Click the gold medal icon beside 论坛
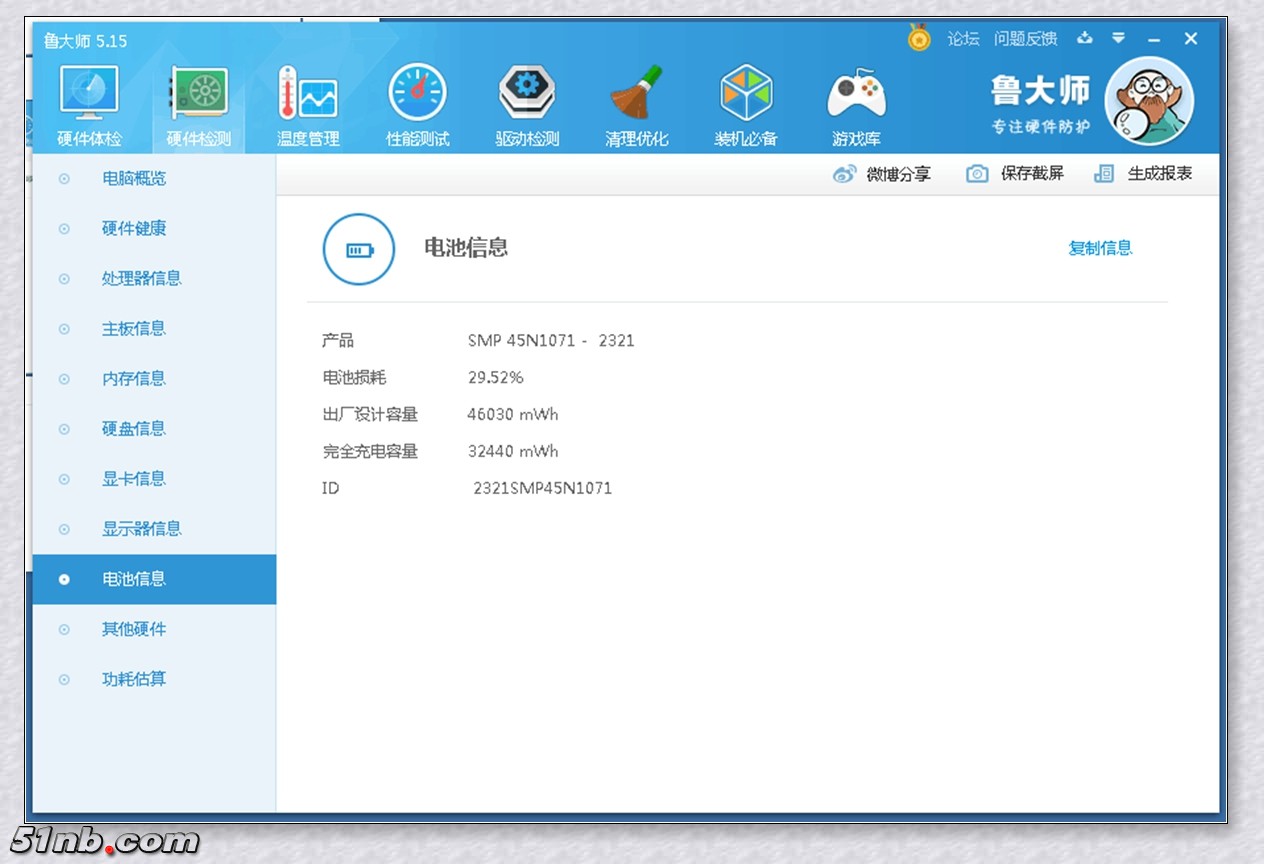The height and width of the screenshot is (864, 1264). pyautogui.click(x=919, y=38)
